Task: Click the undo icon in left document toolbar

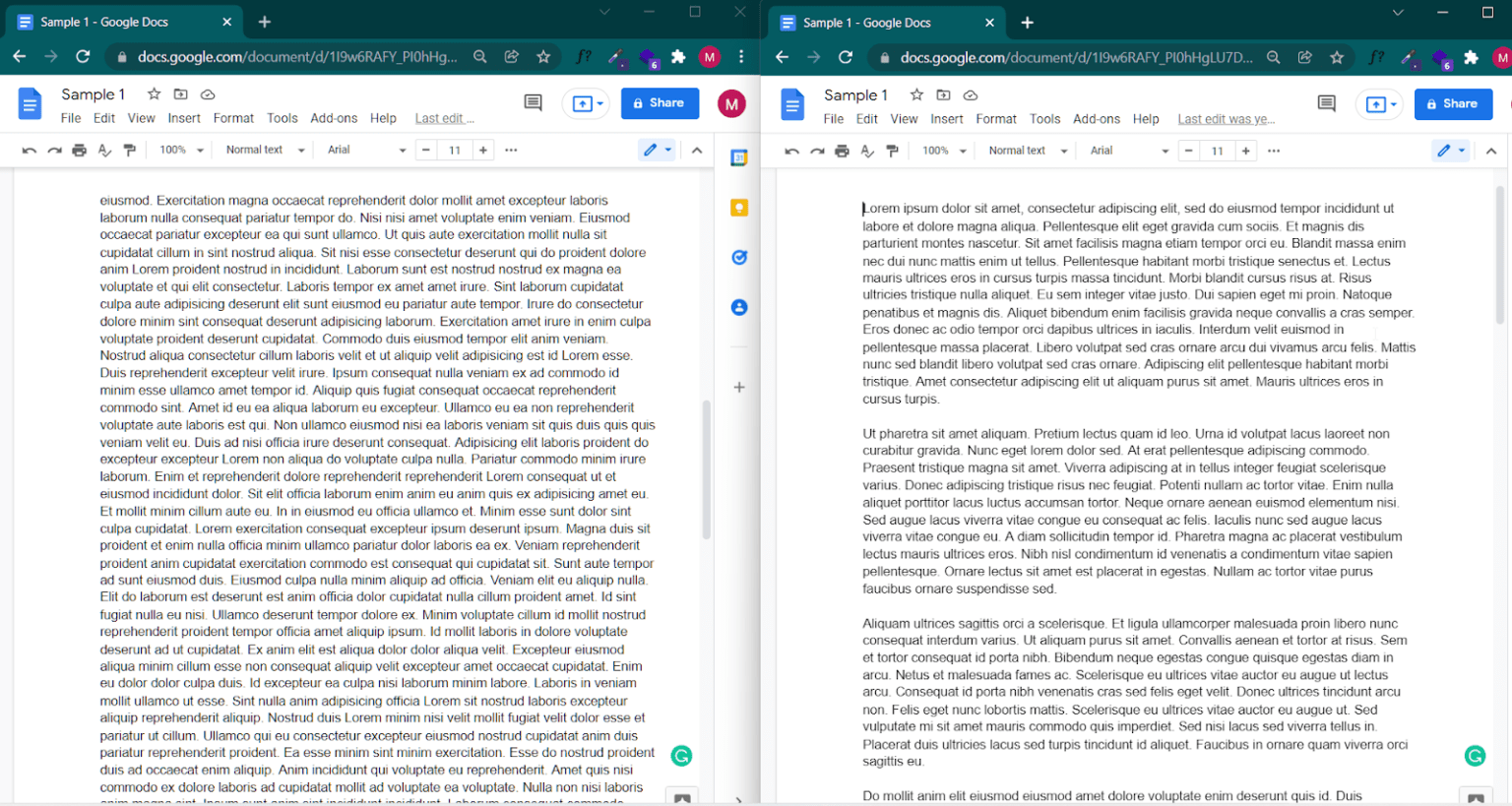Action: click(30, 151)
